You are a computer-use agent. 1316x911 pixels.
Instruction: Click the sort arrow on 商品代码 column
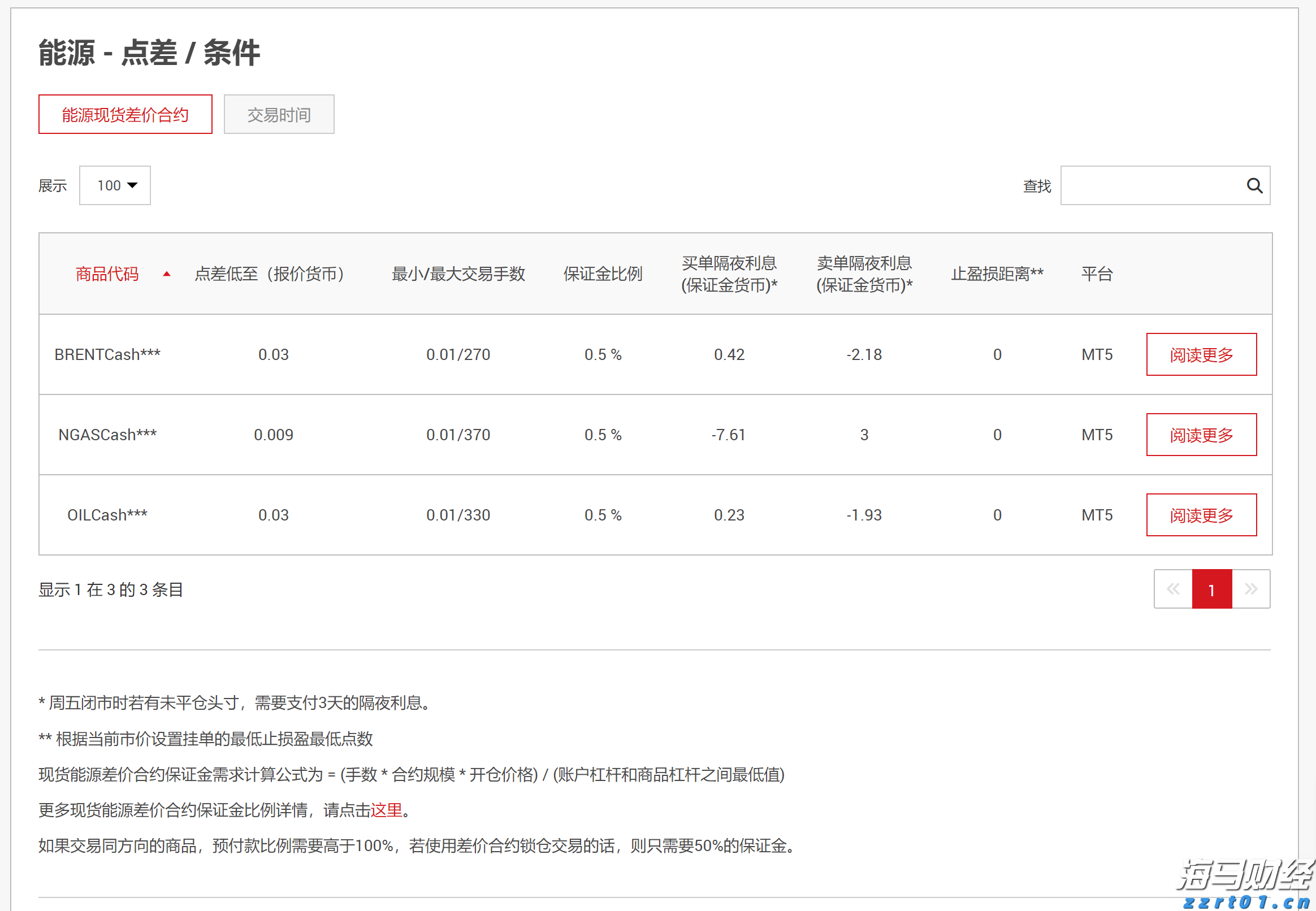point(167,275)
